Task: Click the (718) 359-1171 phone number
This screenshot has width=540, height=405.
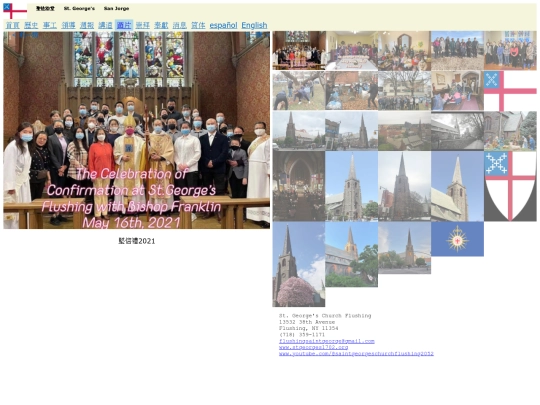Action: 302,334
